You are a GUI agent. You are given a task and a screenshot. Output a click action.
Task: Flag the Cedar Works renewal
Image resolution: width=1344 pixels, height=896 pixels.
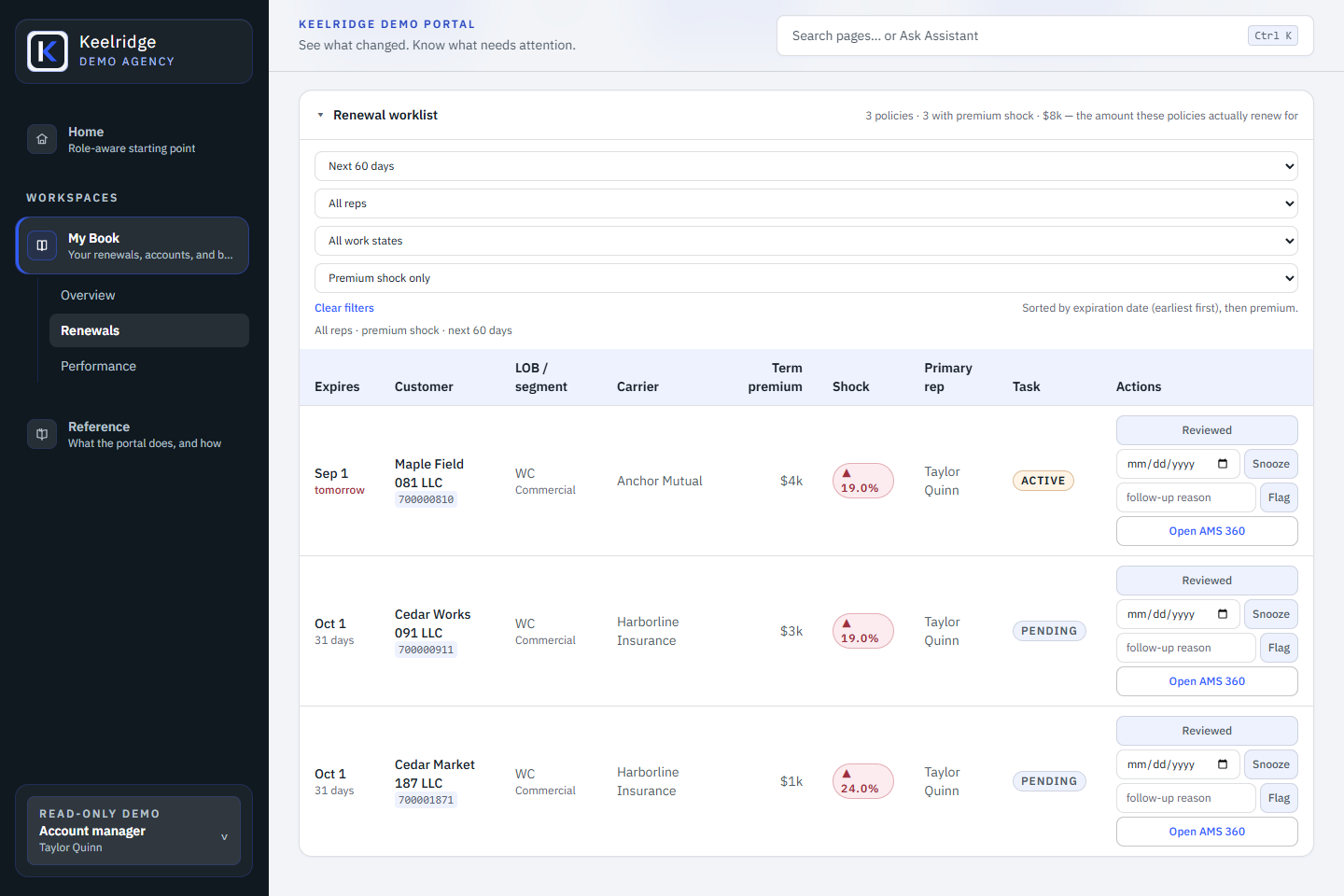pos(1279,648)
